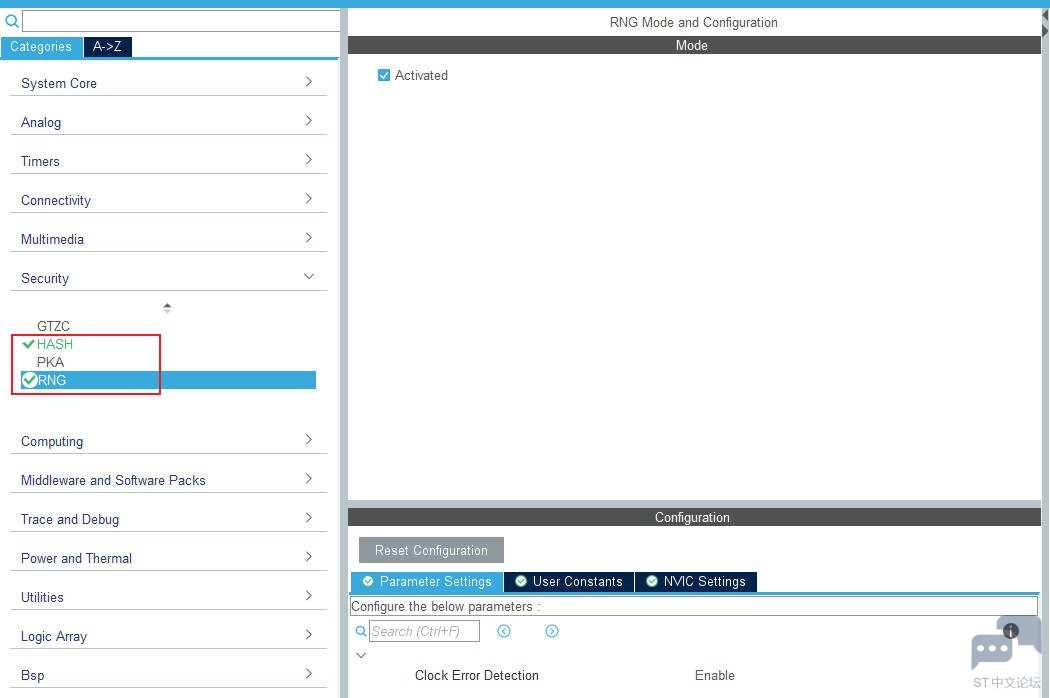Expand the System Core category
Screen dimensions: 1050x698
pos(167,83)
